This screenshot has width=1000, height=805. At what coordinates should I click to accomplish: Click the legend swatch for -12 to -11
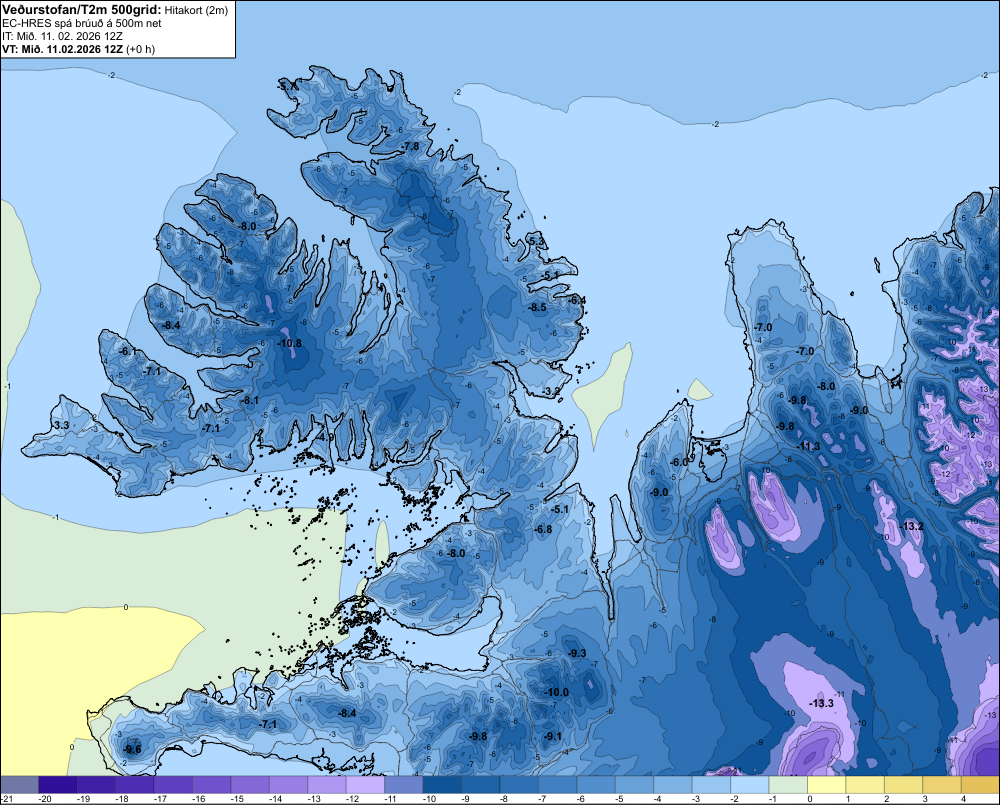365,785
